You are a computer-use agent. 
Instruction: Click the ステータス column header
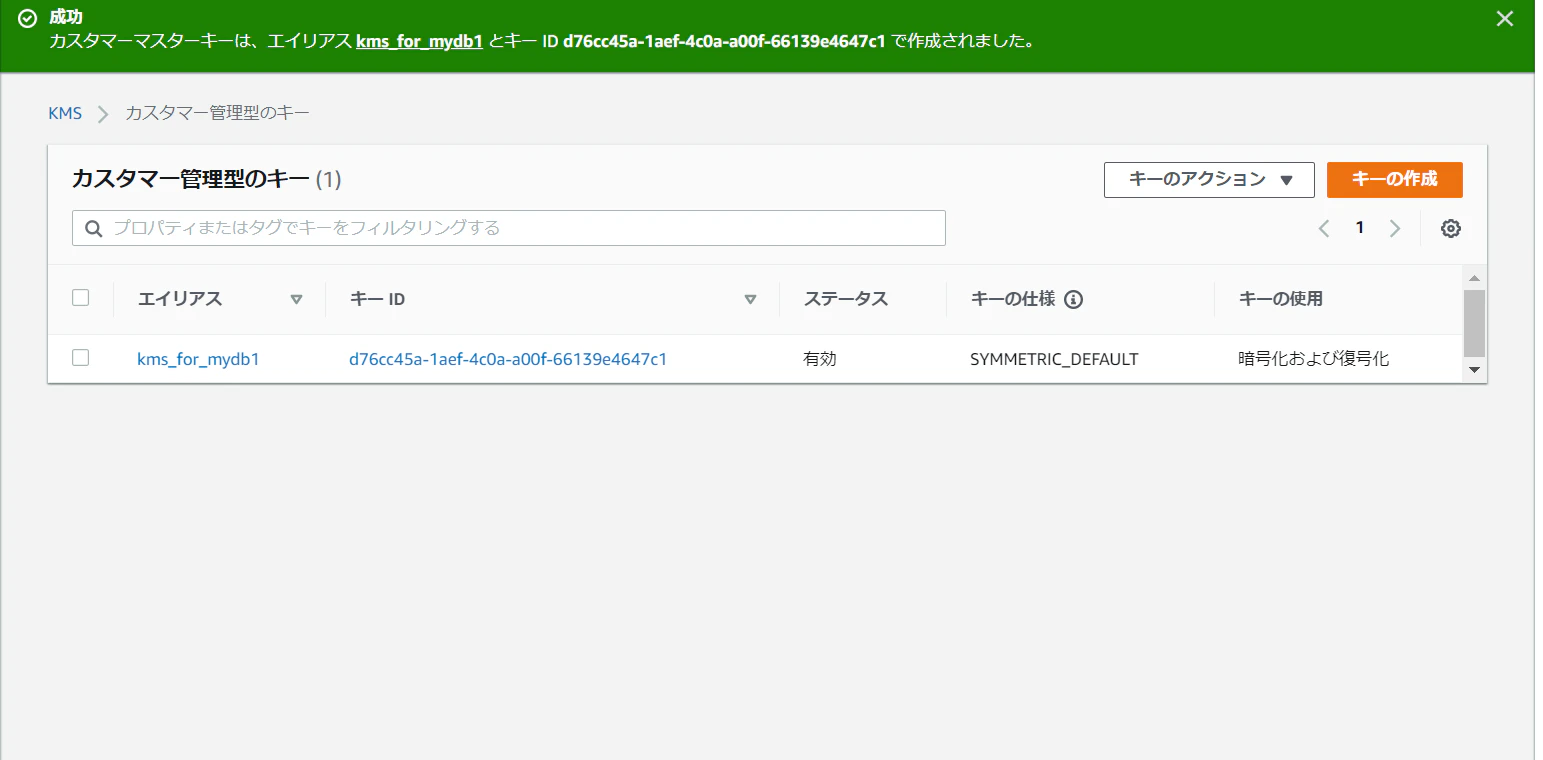coord(846,299)
